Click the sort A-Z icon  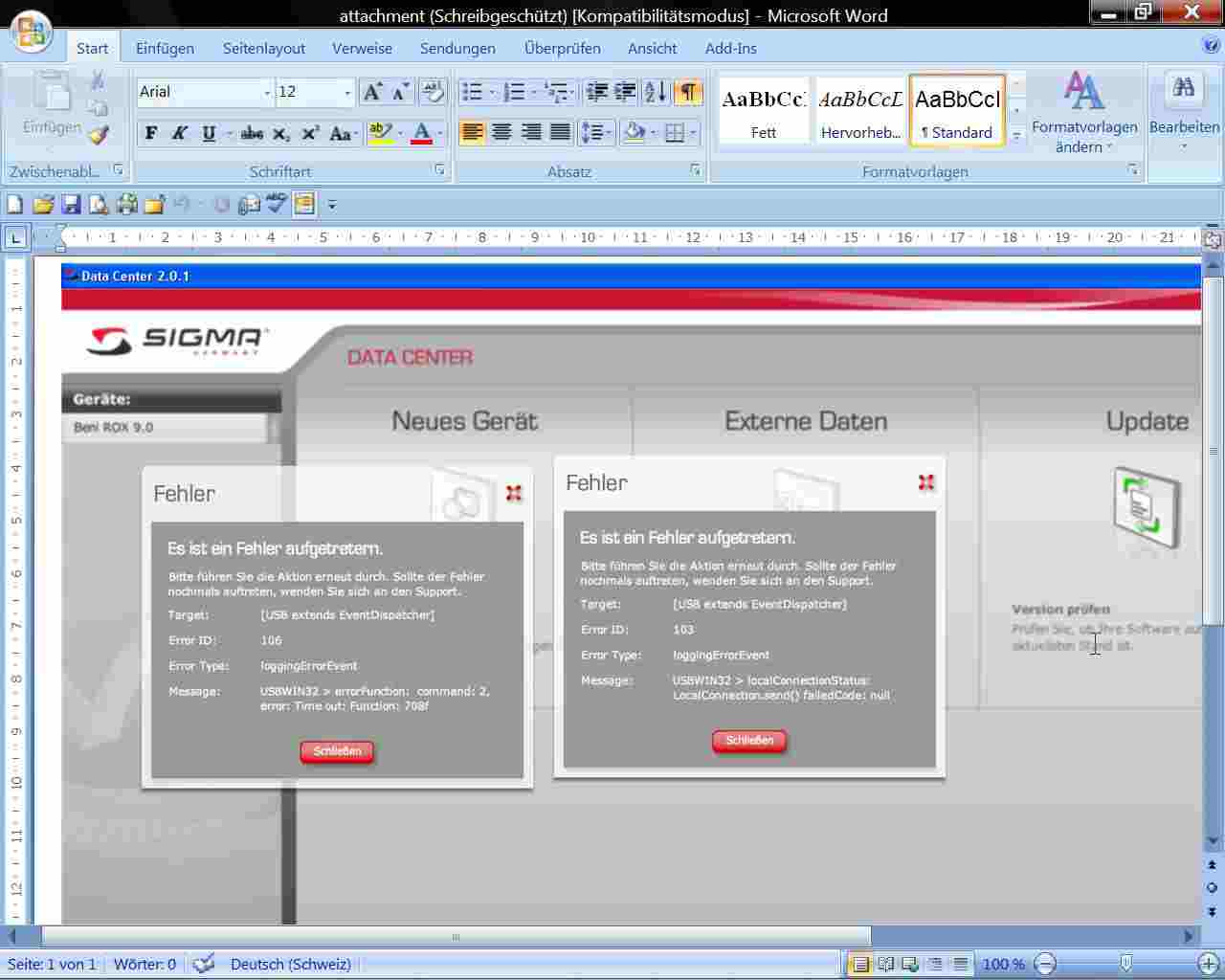(x=656, y=92)
